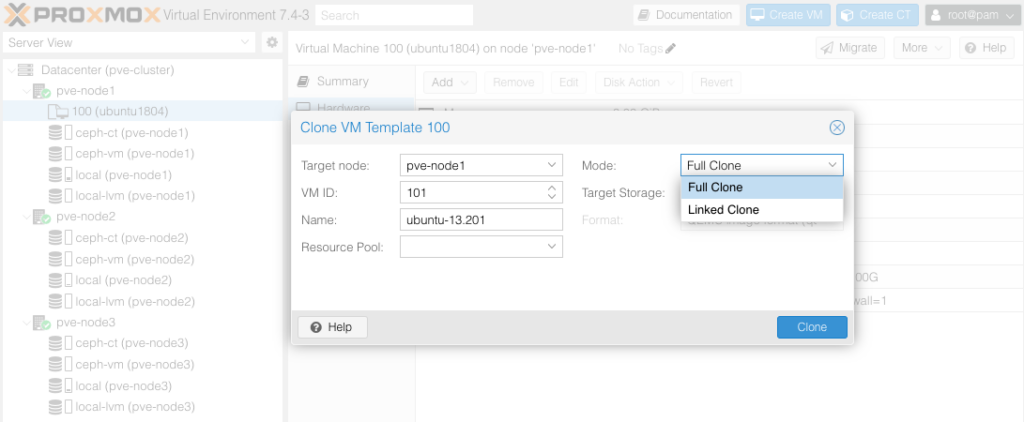Open Documentation link
Screen dimensions: 1024x422
click(x=686, y=15)
